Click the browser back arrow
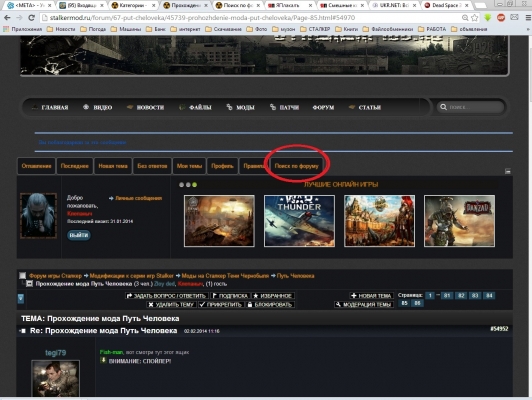 click(7, 18)
